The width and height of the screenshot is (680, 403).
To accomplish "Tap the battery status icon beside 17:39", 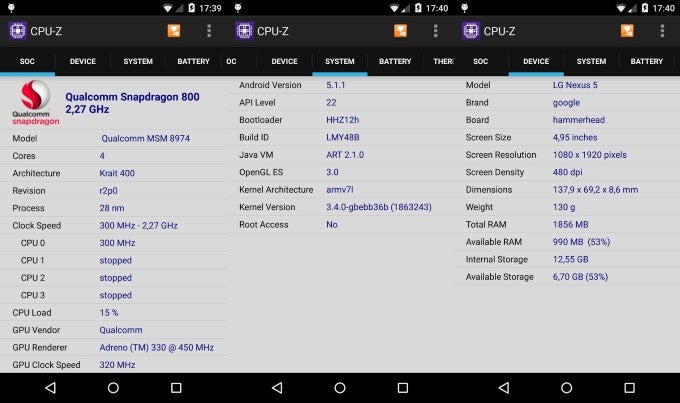I will pyautogui.click(x=192, y=8).
